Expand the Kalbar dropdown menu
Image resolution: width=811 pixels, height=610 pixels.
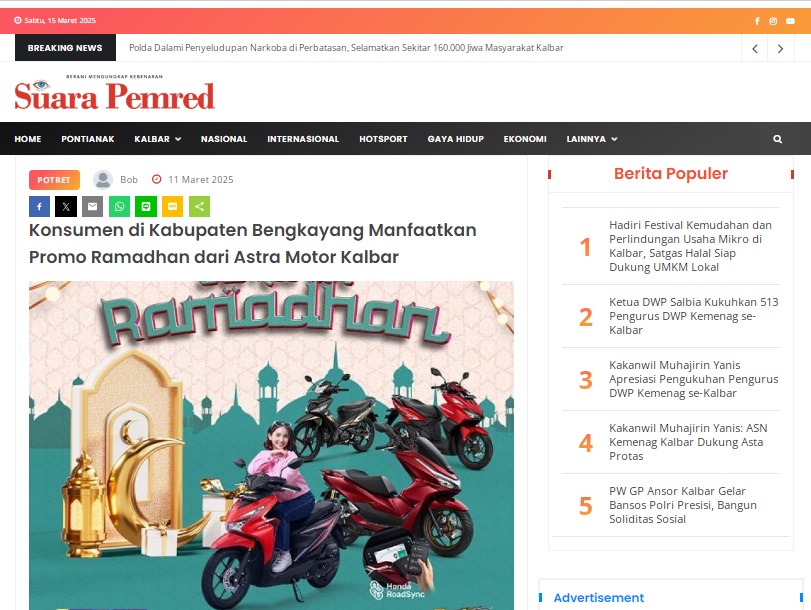click(157, 139)
